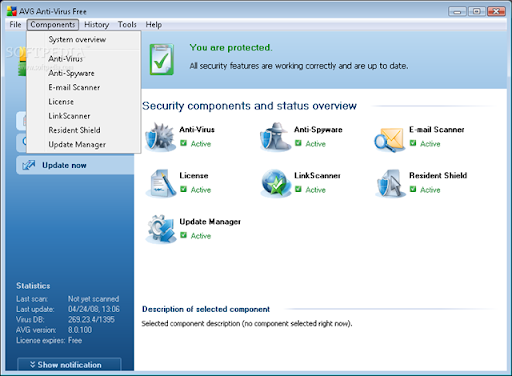Open the History menu
Screen dimensions: 512x376
[97, 25]
